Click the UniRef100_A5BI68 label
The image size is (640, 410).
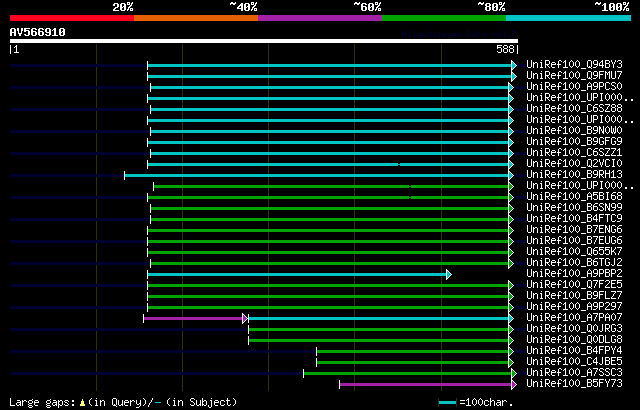click(574, 197)
